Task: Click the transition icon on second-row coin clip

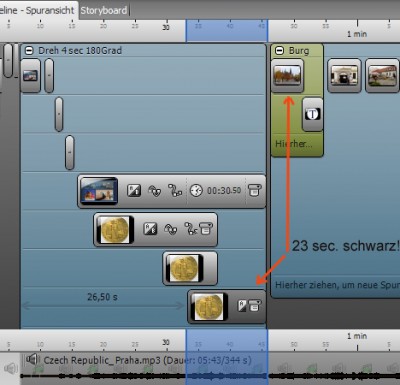Action: point(150,229)
